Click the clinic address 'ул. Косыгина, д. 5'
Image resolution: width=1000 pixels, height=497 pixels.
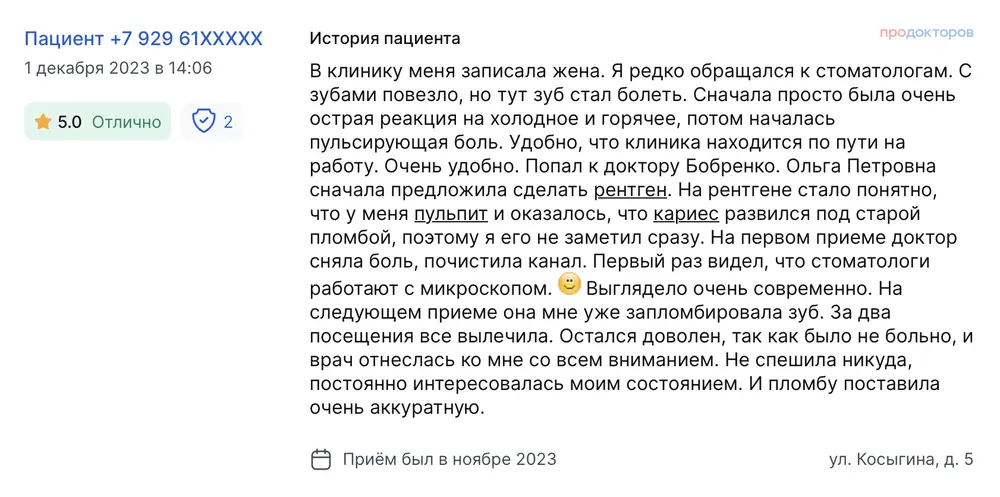click(901, 460)
